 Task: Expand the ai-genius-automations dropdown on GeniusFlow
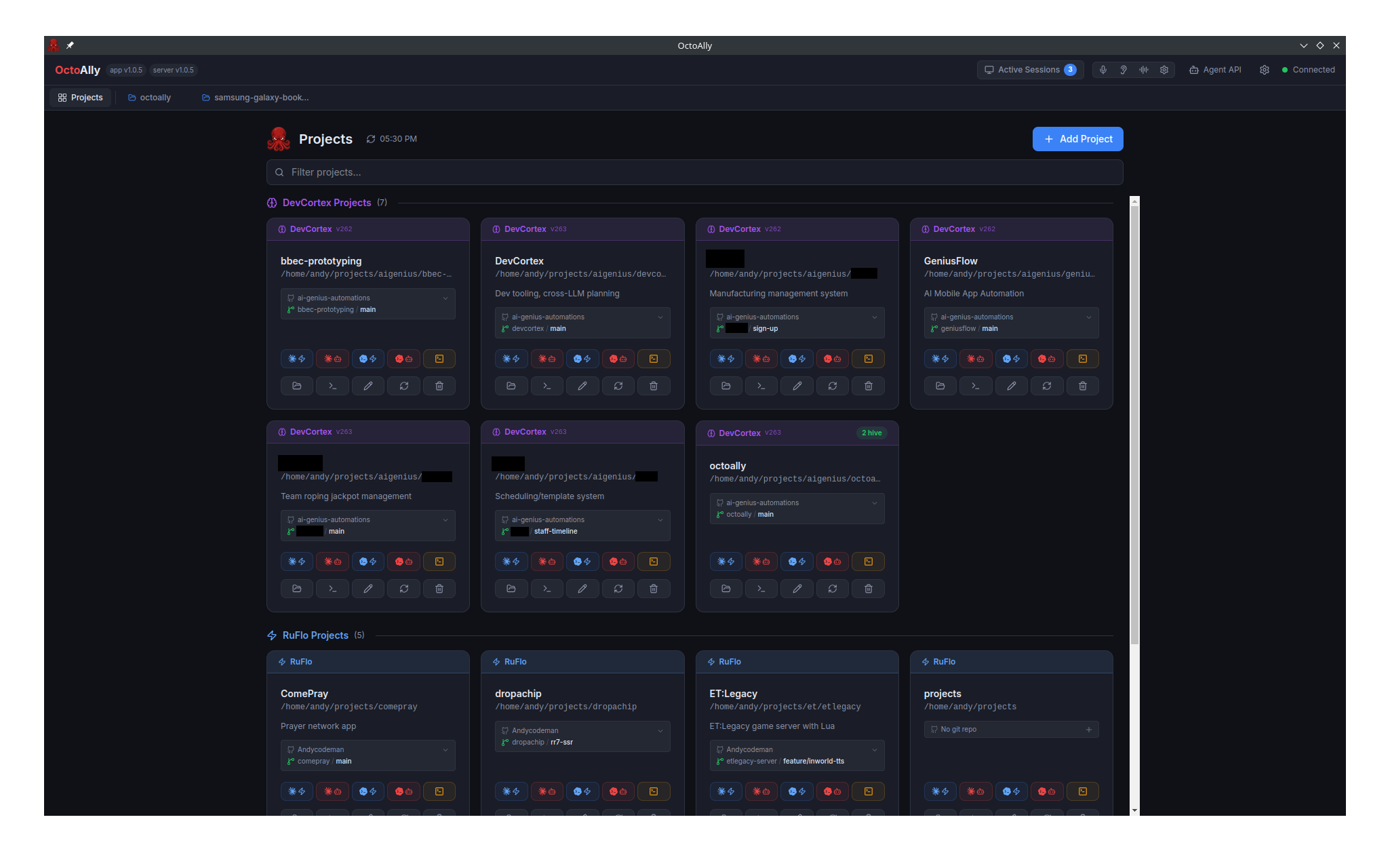(1089, 316)
